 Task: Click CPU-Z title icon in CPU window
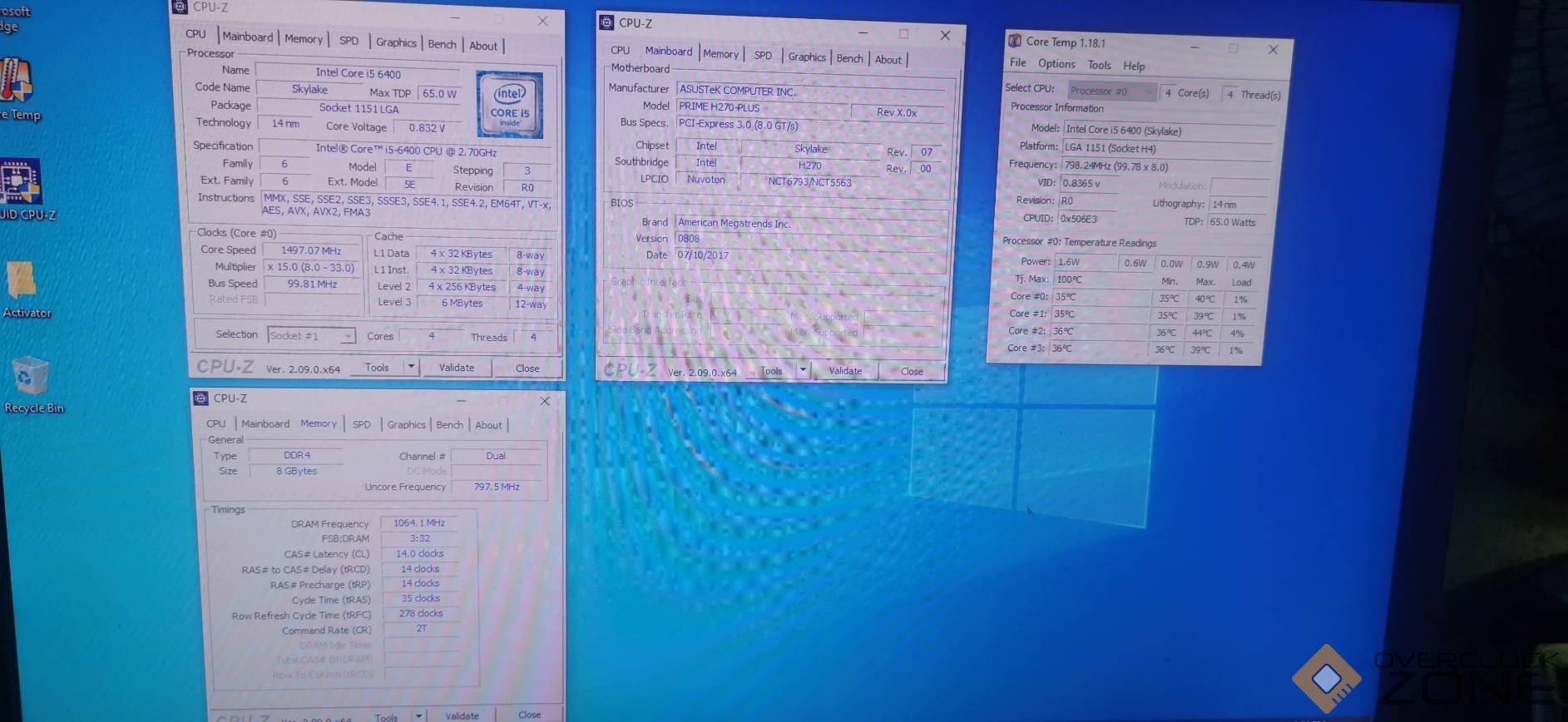179,7
